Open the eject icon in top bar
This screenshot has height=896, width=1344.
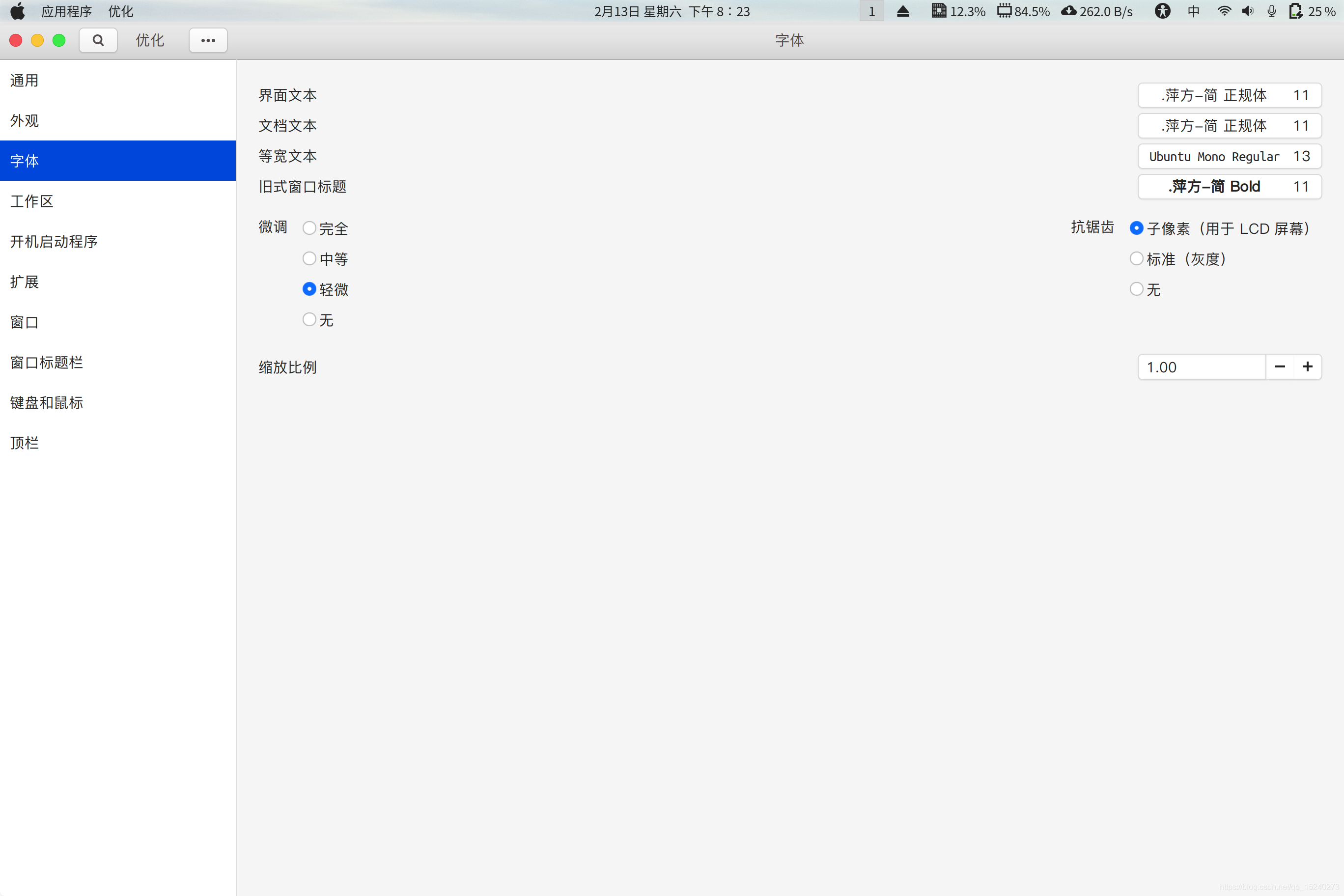coord(903,11)
